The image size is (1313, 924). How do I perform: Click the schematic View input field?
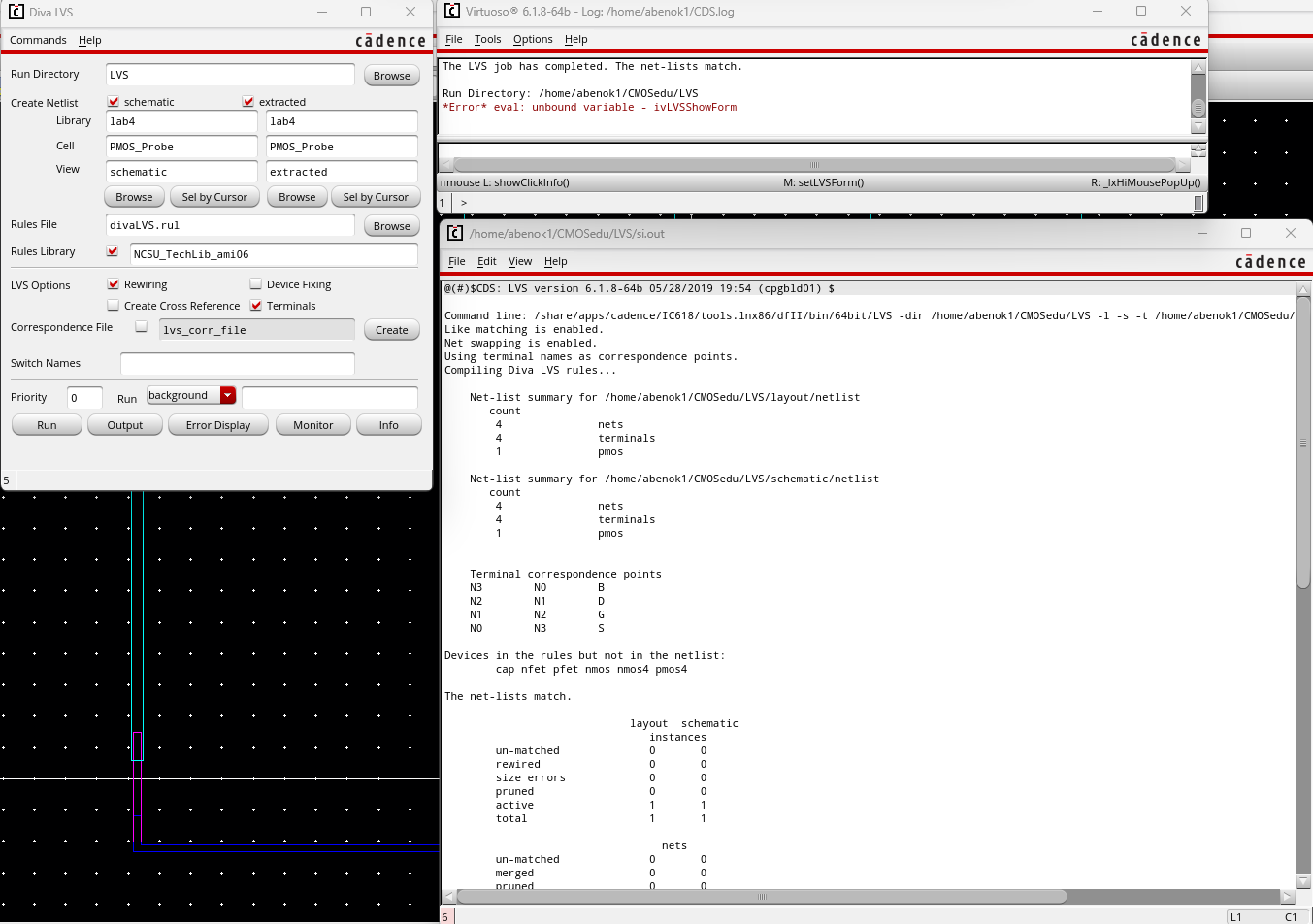pyautogui.click(x=181, y=172)
